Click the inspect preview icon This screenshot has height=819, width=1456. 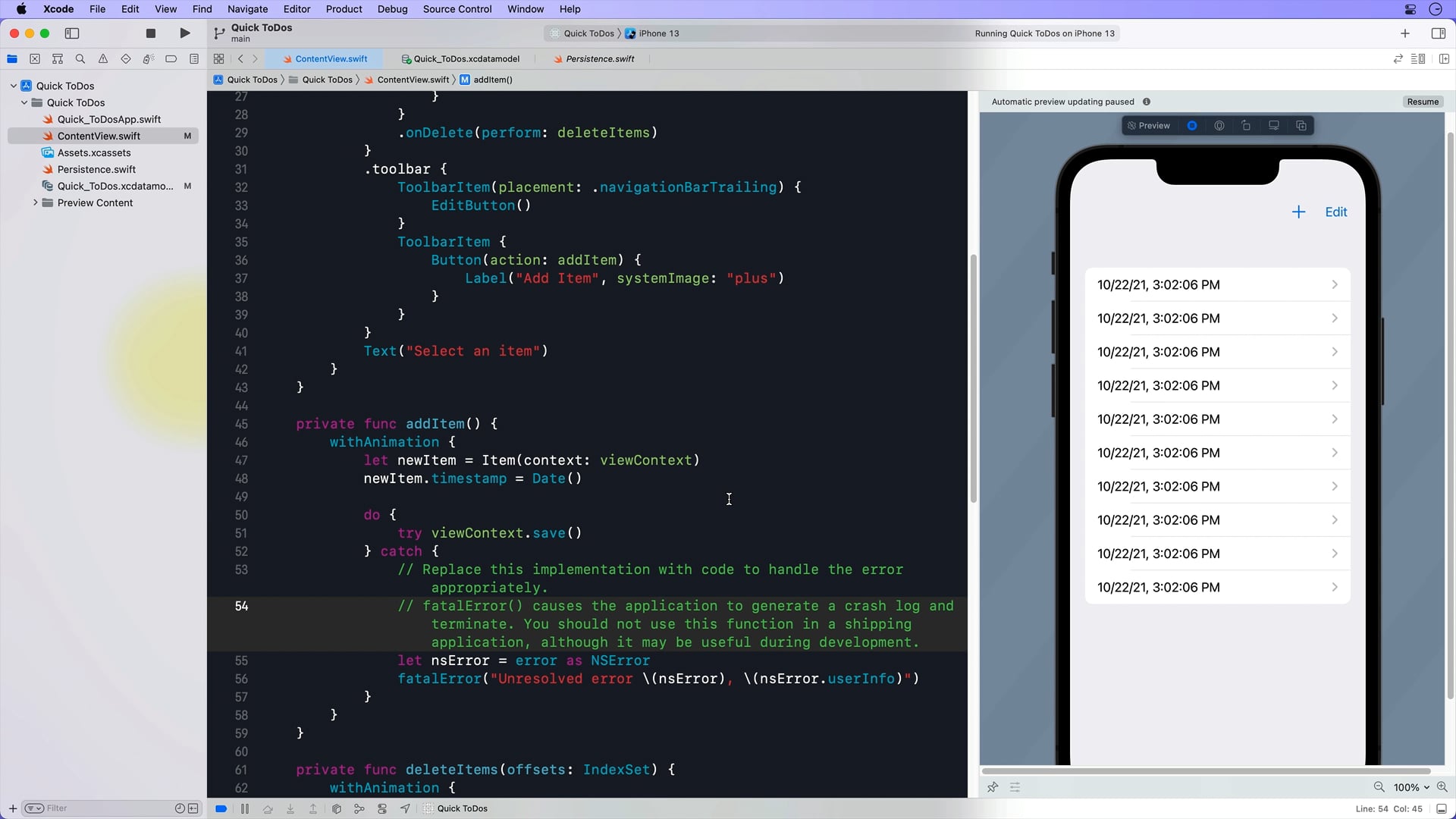(x=1219, y=126)
